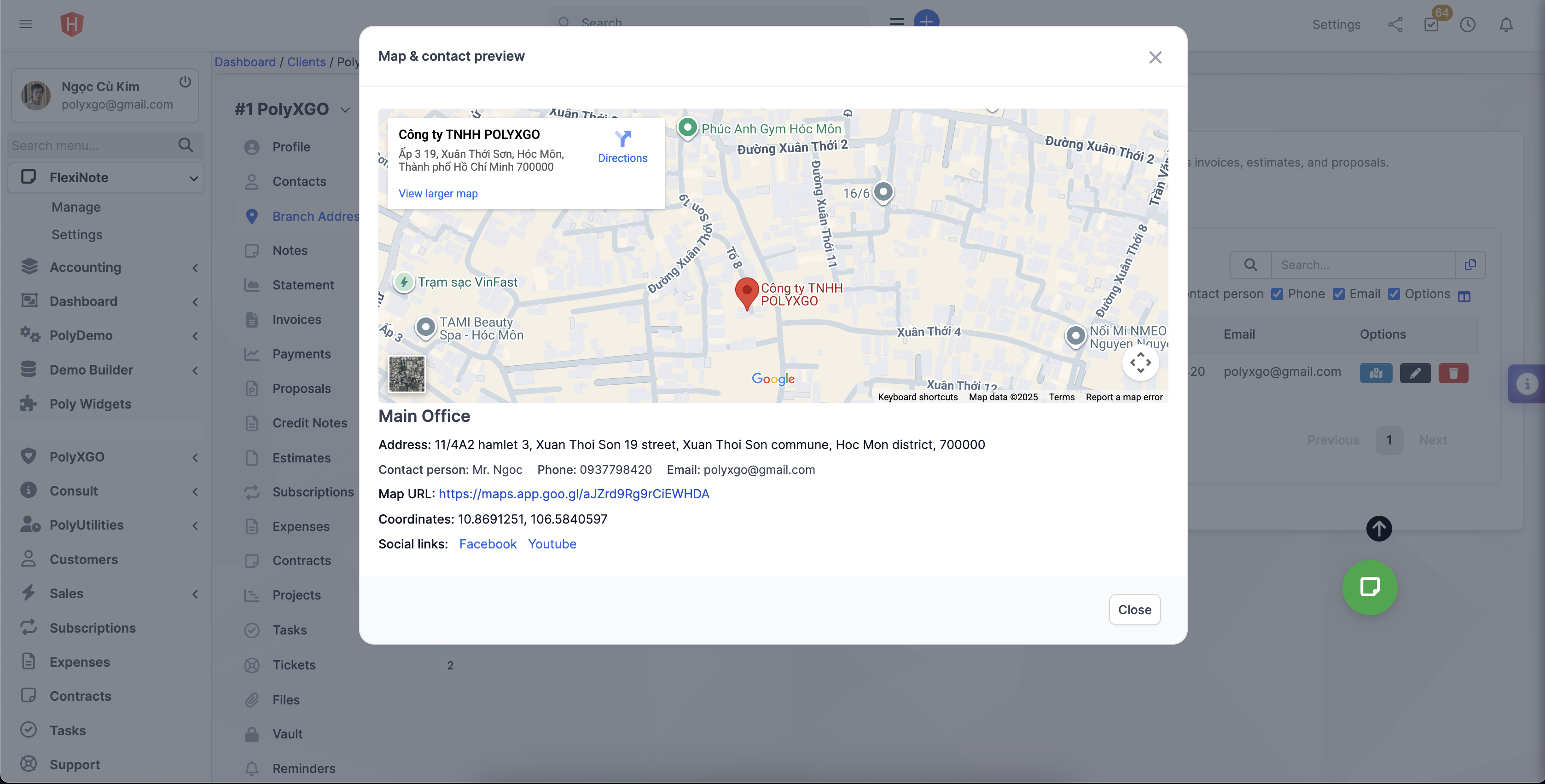The height and width of the screenshot is (784, 1545).
Task: Expand the #1 PolyXGO client dropdown
Action: pyautogui.click(x=345, y=110)
